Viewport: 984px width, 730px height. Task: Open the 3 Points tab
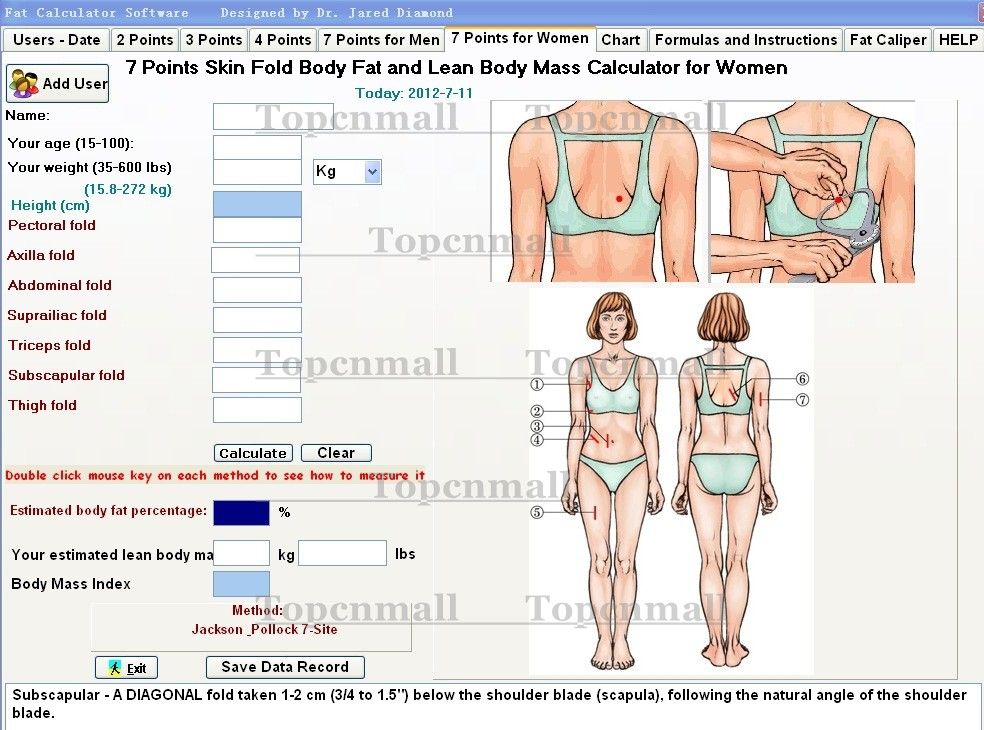pyautogui.click(x=213, y=40)
